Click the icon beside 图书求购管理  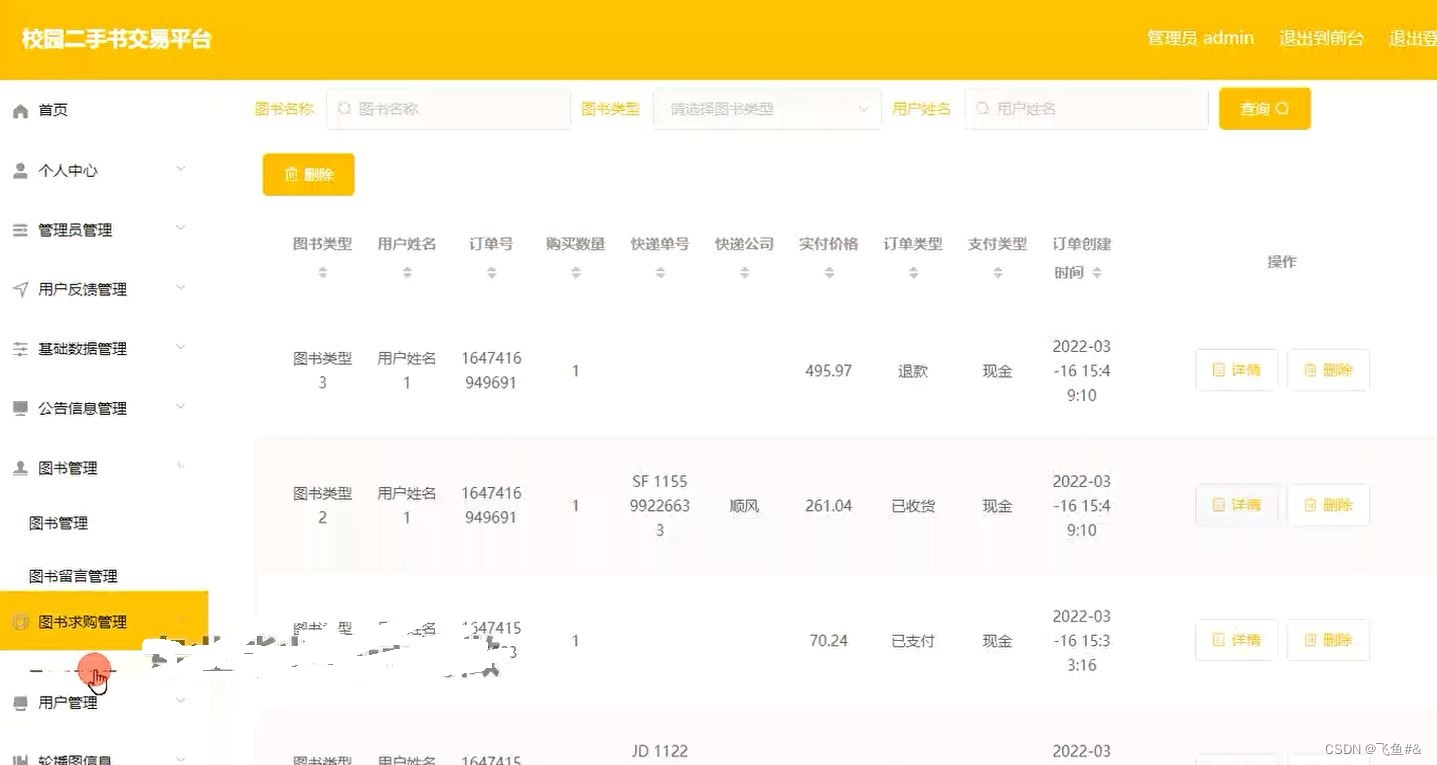pos(20,622)
